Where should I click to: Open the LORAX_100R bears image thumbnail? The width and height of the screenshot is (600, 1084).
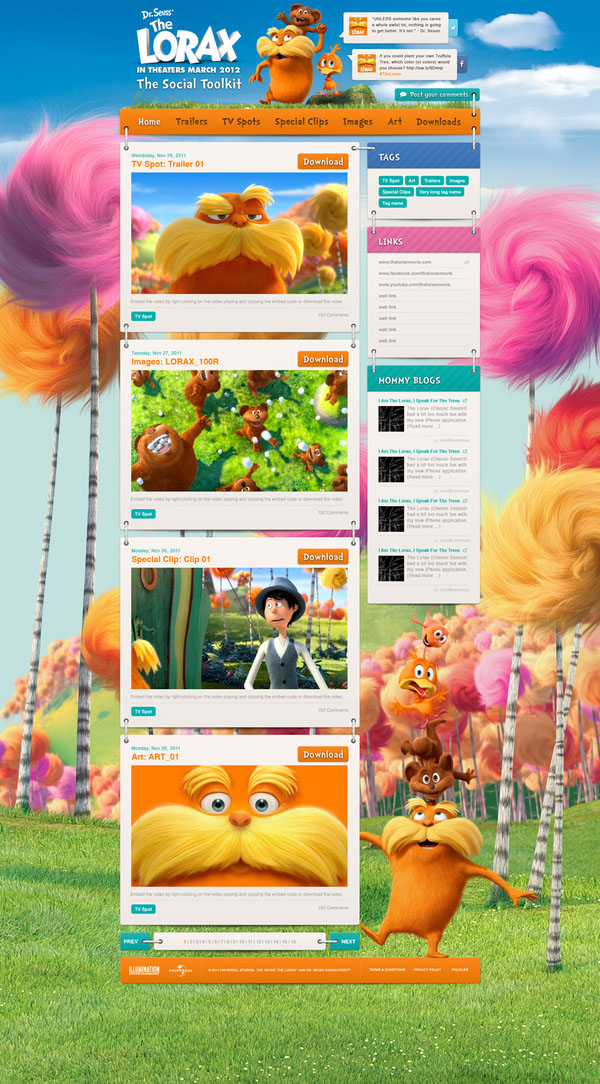239,431
